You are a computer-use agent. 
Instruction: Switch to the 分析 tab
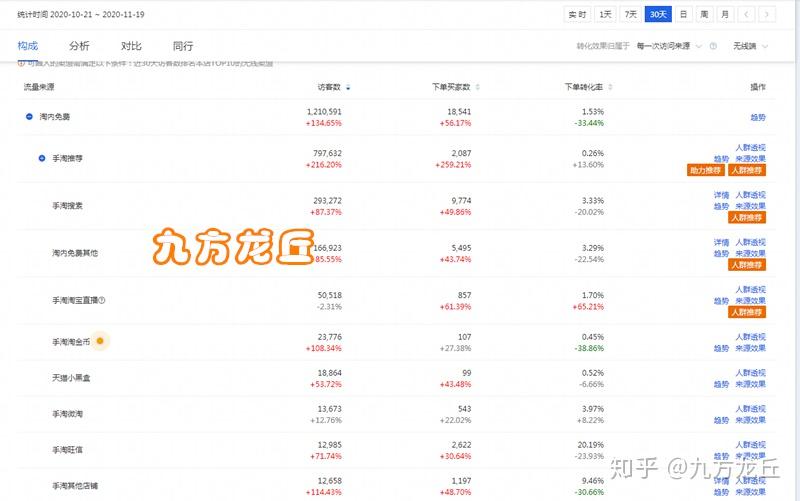(79, 46)
